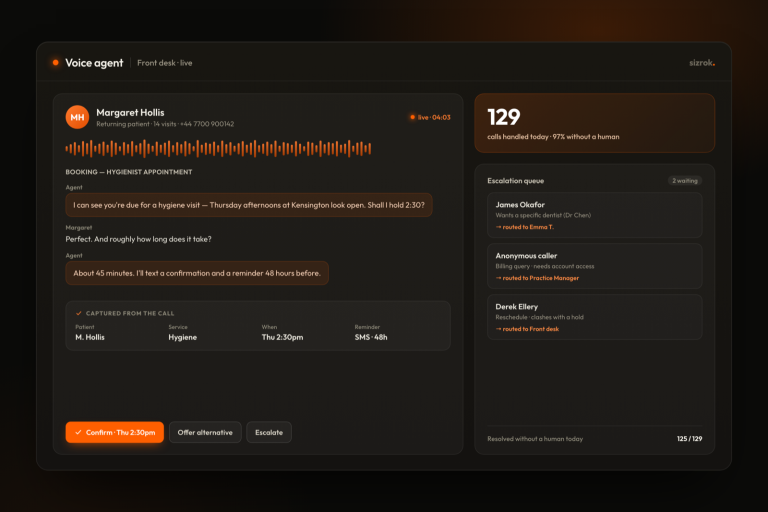The image size is (768, 512).
Task: Click the agent message about Thursday afternoons at Kensington
Action: tap(249, 205)
